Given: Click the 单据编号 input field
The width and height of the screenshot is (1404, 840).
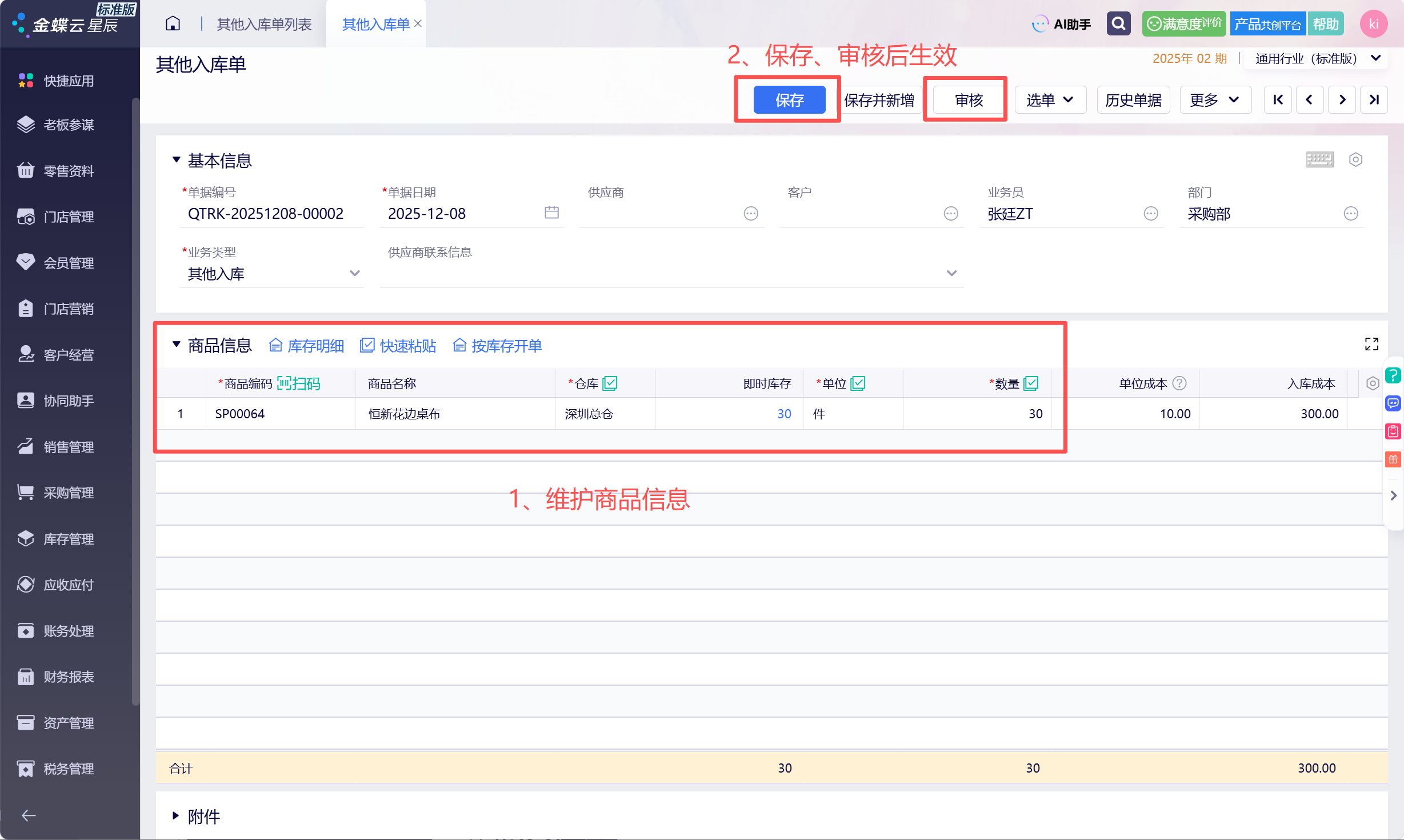Looking at the screenshot, I should pos(272,214).
